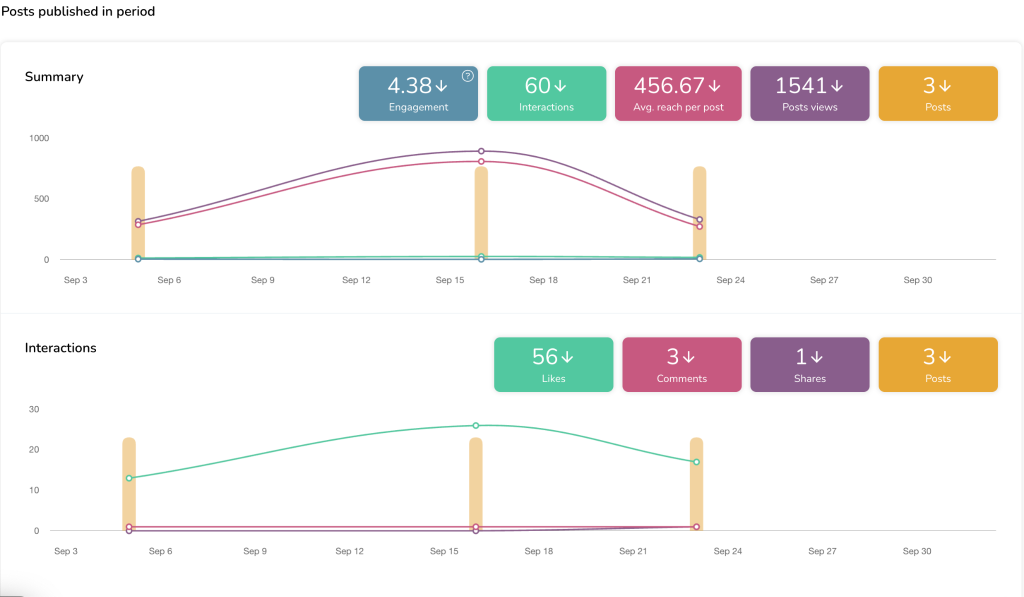Click the last likes data point at 17
The height and width of the screenshot is (597, 1024).
coord(696,462)
